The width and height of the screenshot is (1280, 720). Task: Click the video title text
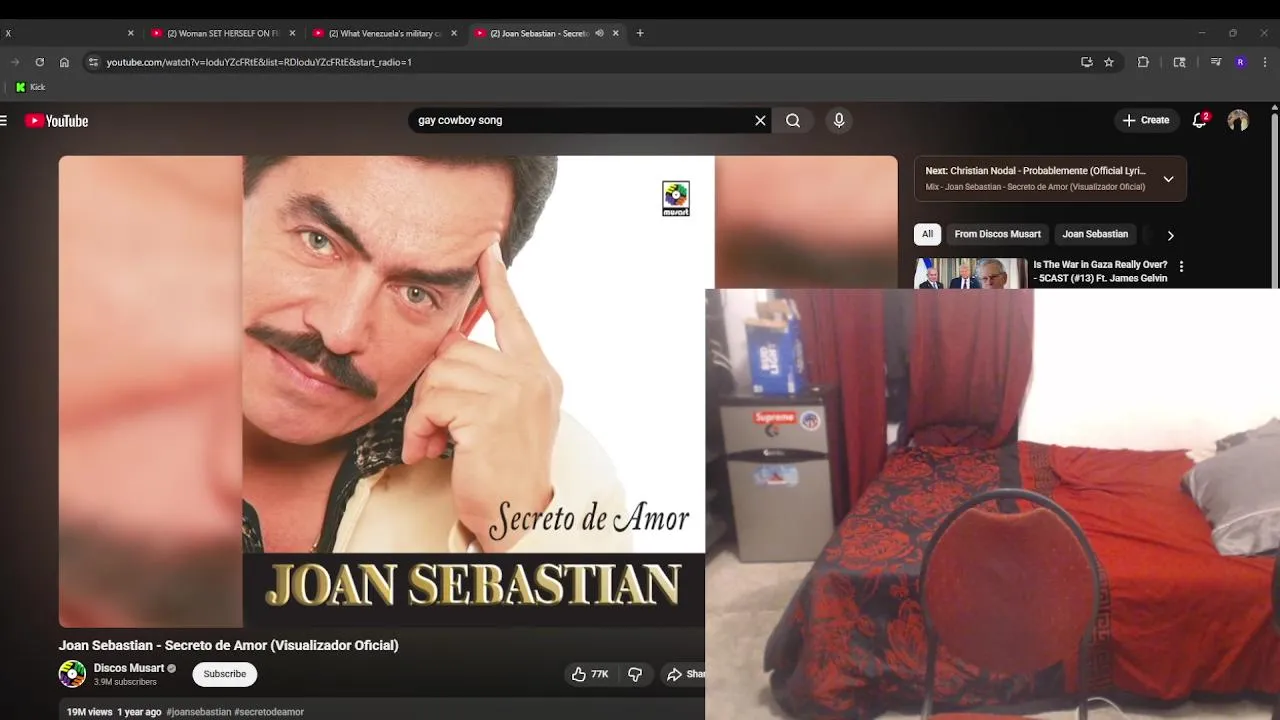[228, 645]
